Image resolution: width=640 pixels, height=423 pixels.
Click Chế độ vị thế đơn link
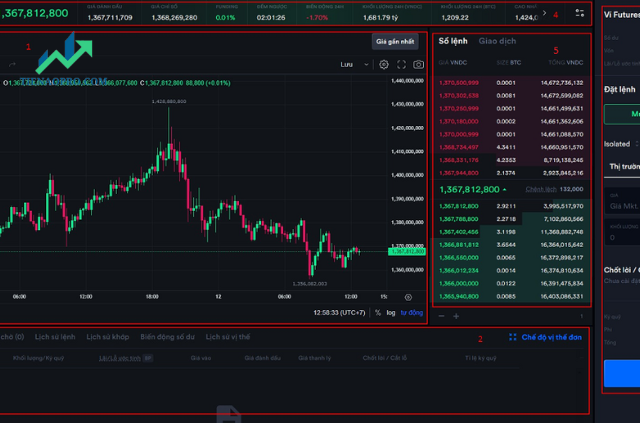click(x=551, y=337)
